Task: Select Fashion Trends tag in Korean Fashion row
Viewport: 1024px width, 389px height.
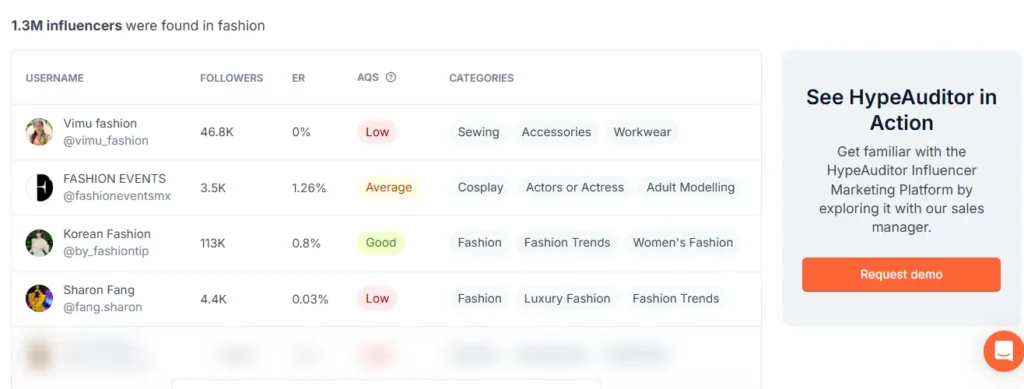Action: coord(567,243)
